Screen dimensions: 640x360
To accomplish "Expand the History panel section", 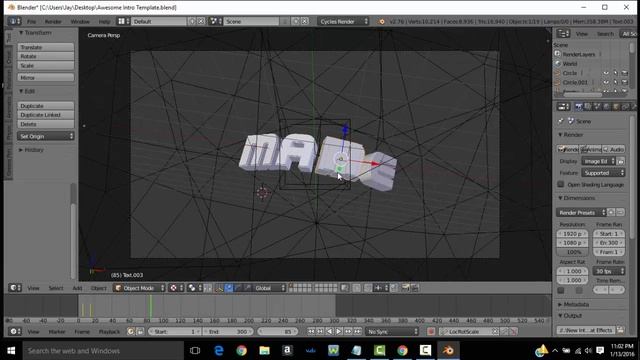I will click(31, 150).
